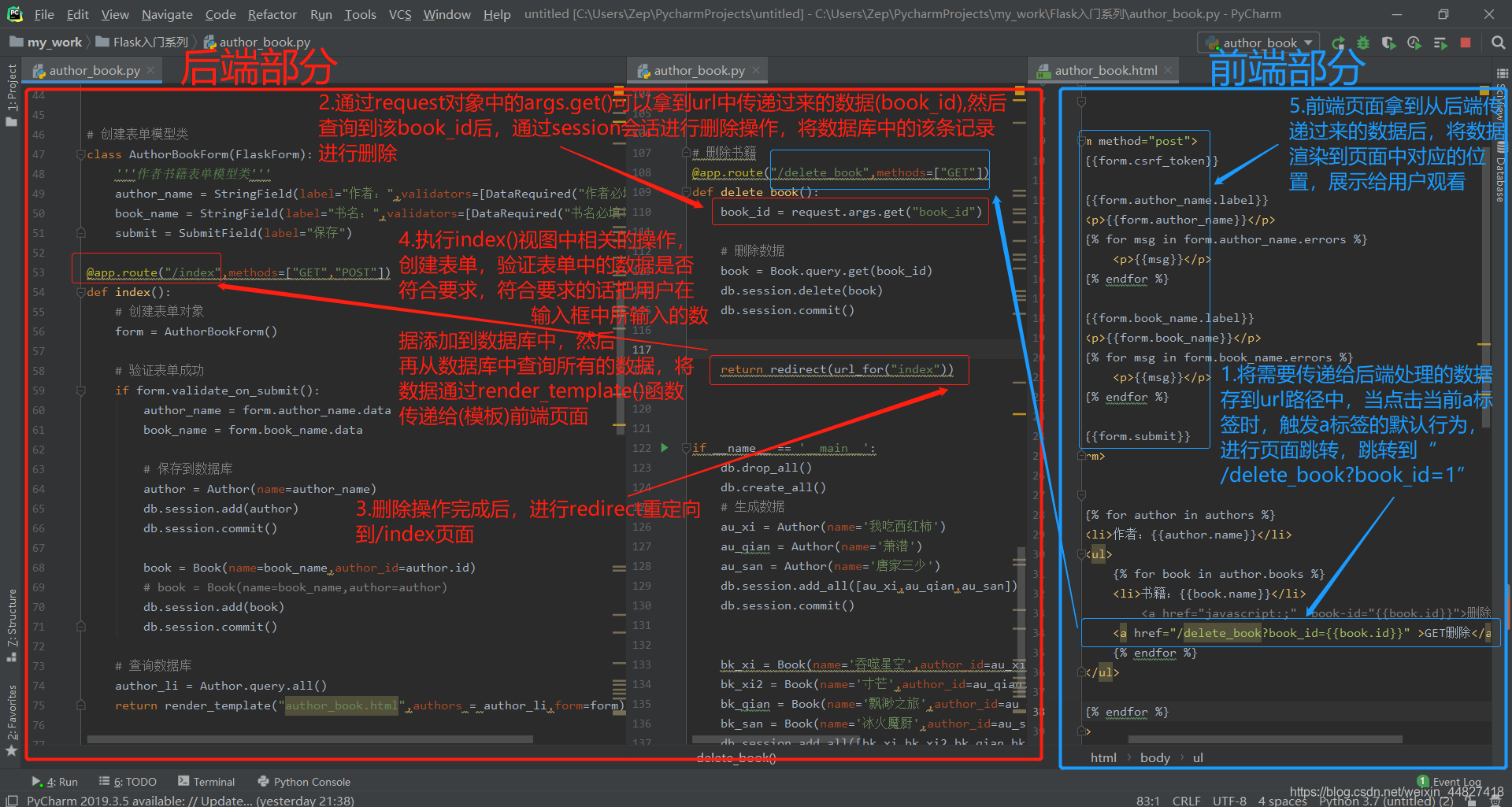Collapse the class AuthorBookForm fold marker
1512x807 pixels.
coord(80,154)
